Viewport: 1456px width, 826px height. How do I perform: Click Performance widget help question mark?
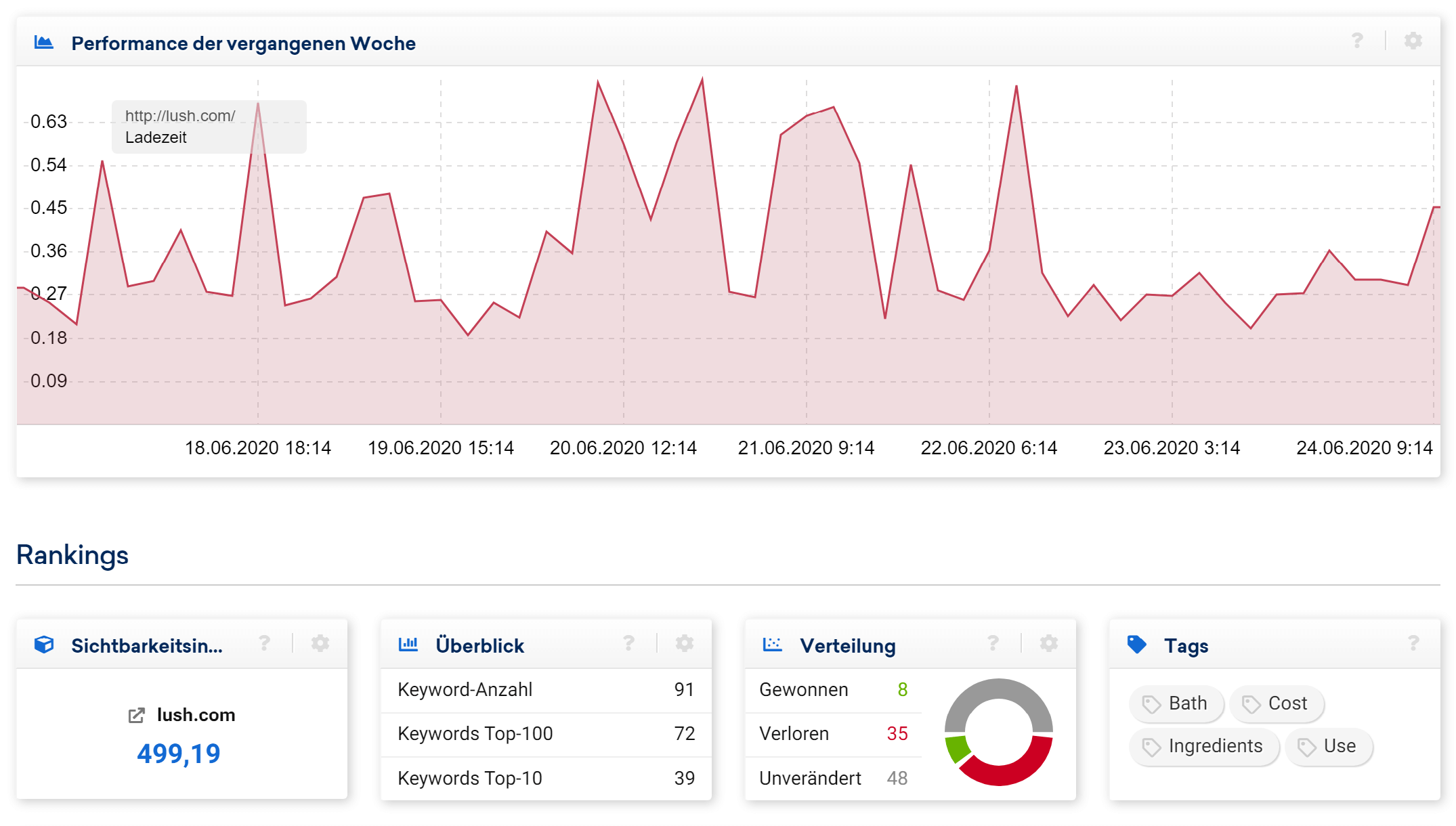click(1357, 41)
